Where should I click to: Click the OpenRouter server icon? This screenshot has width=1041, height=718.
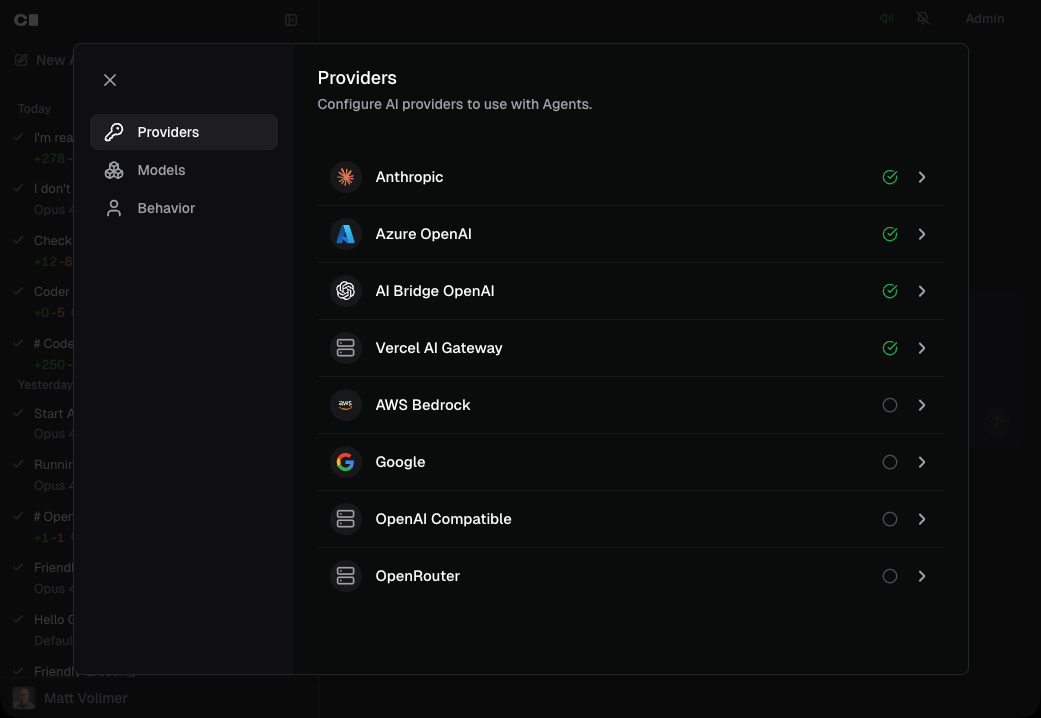[x=346, y=576]
